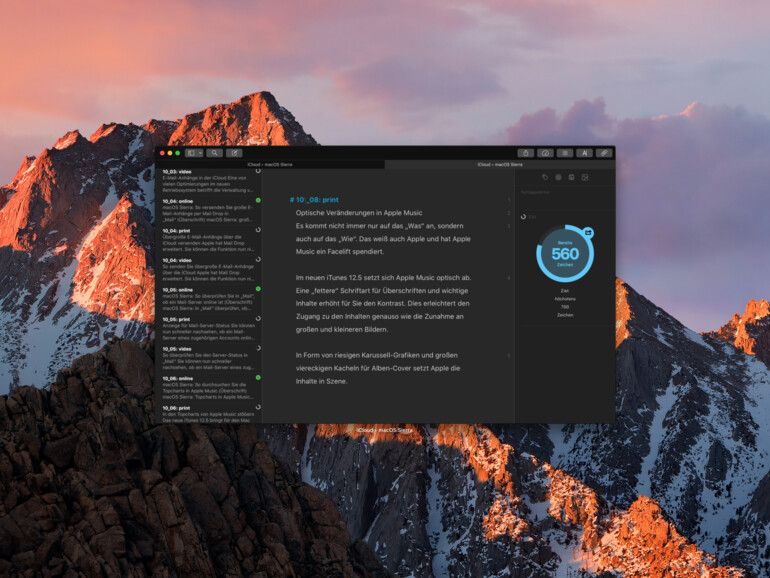The width and height of the screenshot is (770, 578).
Task: Open the '10_04: online' sheet
Action: pos(208,211)
